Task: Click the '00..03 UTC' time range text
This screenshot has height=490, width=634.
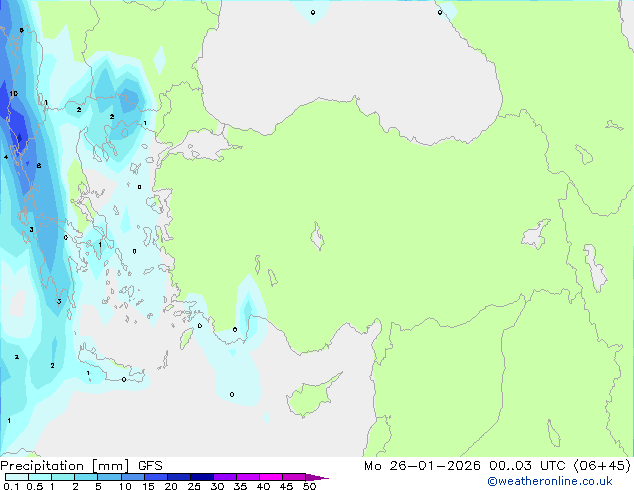Action: pos(527,466)
